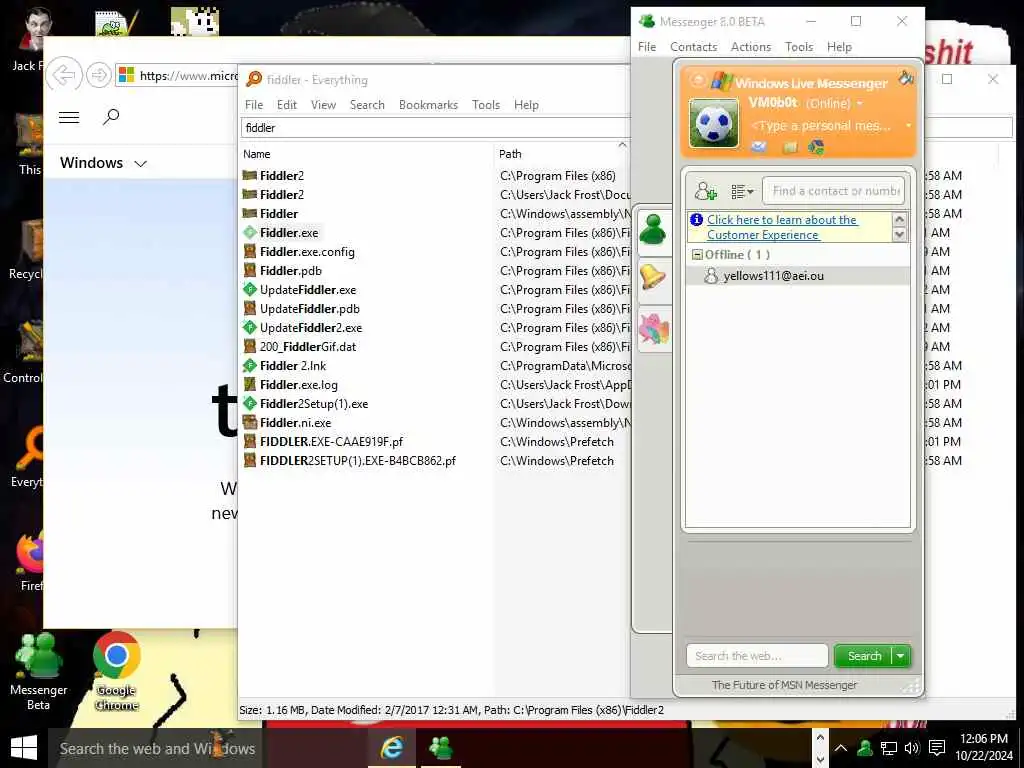Viewport: 1024px width, 768px height.
Task: Open Messenger's Tools menu
Action: coord(799,47)
